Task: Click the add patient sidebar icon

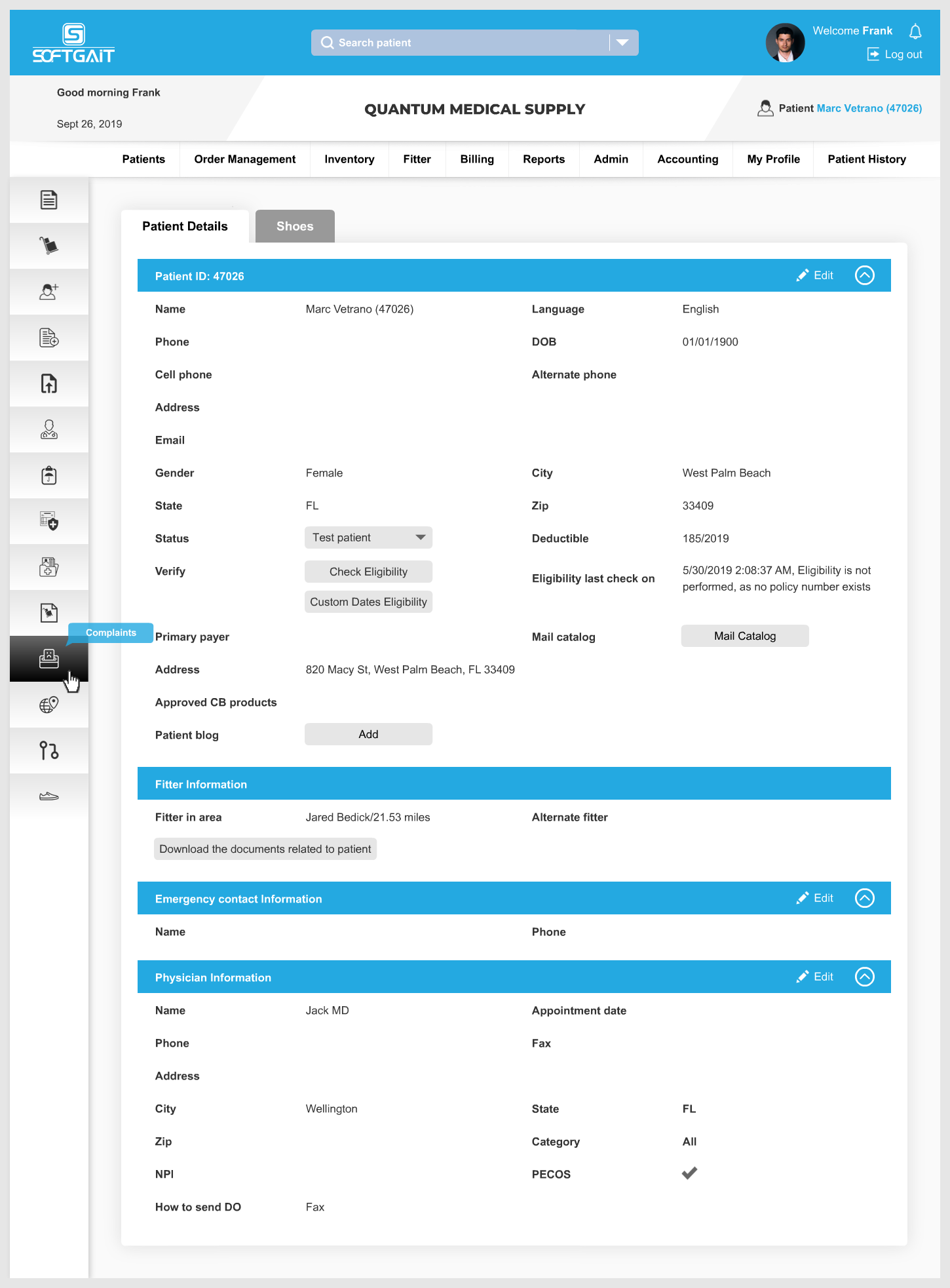Action: [x=49, y=292]
